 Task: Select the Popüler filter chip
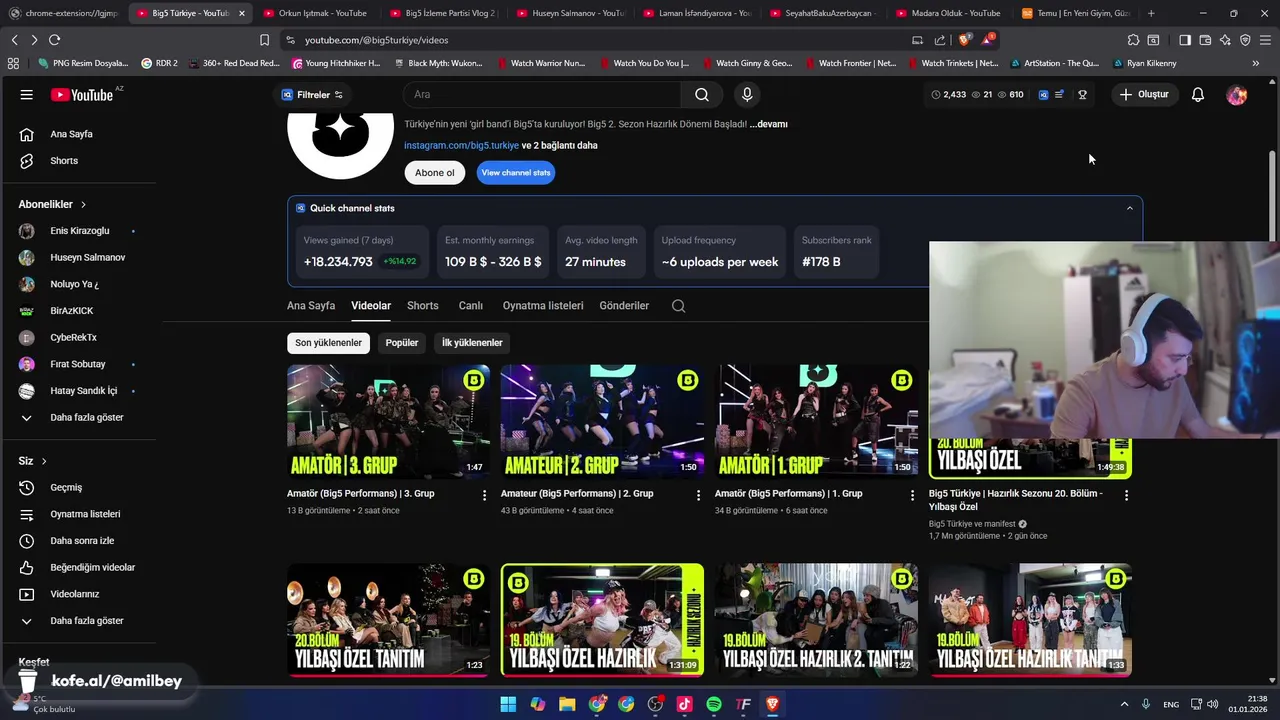click(x=402, y=343)
